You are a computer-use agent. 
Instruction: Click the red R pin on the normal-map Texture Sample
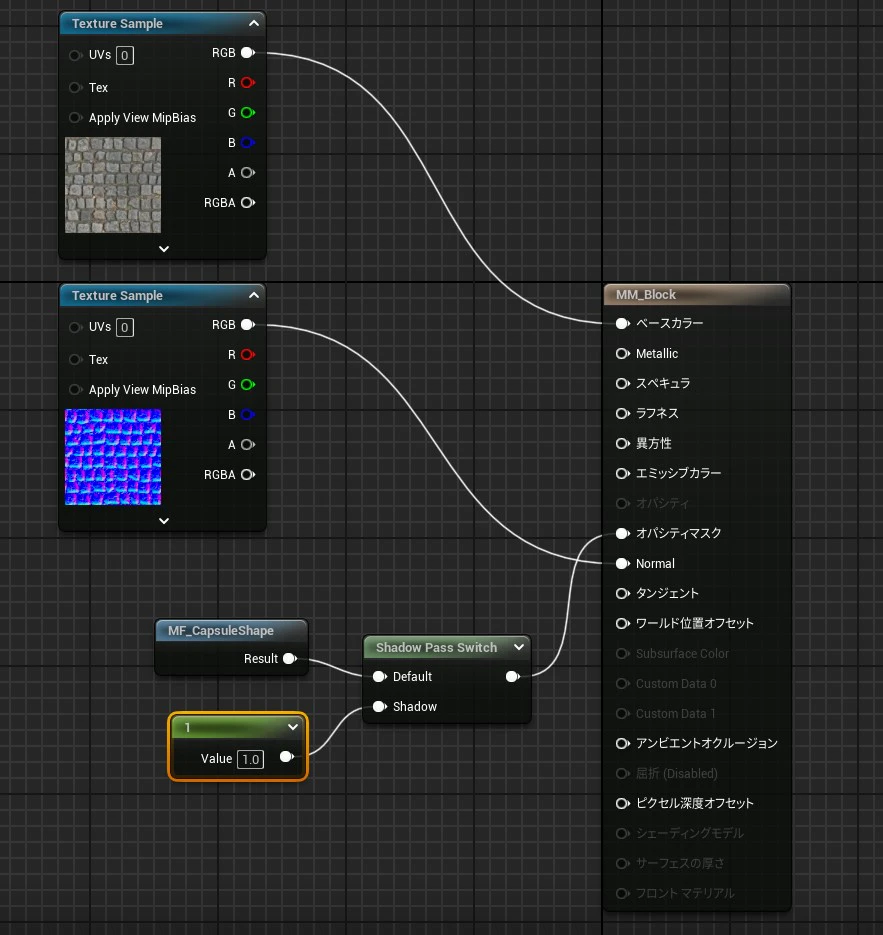click(248, 355)
